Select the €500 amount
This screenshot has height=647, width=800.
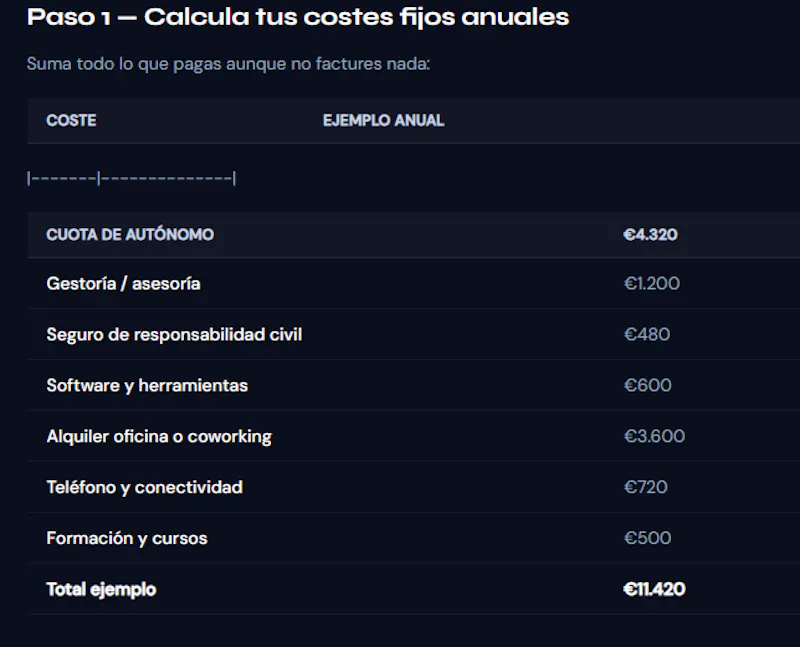pyautogui.click(x=647, y=538)
